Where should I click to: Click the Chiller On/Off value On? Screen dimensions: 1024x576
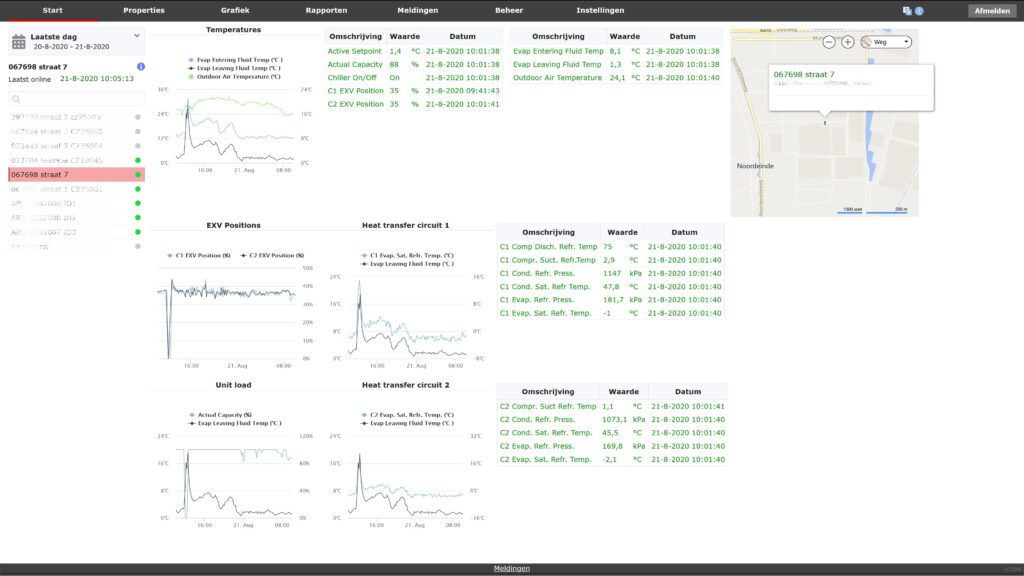394,78
